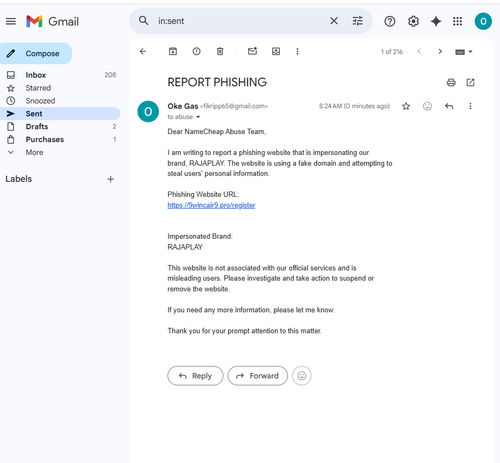Go to the older message arrow

440,51
